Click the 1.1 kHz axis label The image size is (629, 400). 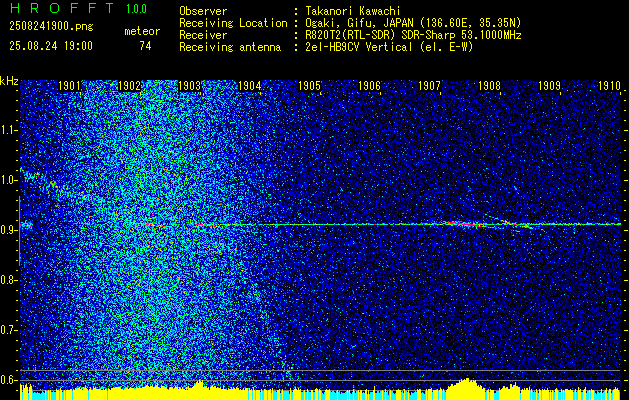pos(8,130)
